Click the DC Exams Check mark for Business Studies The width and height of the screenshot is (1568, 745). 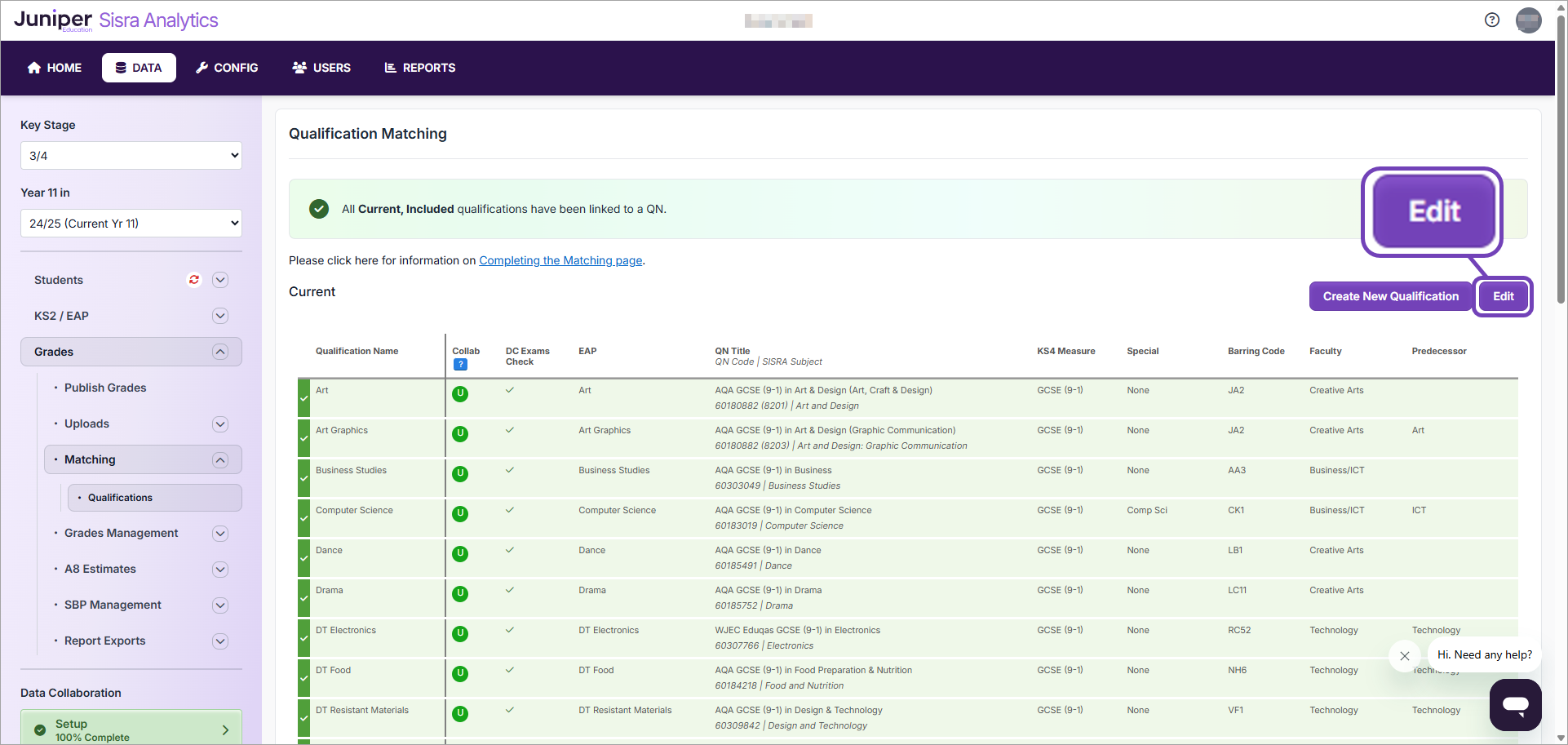pyautogui.click(x=509, y=470)
